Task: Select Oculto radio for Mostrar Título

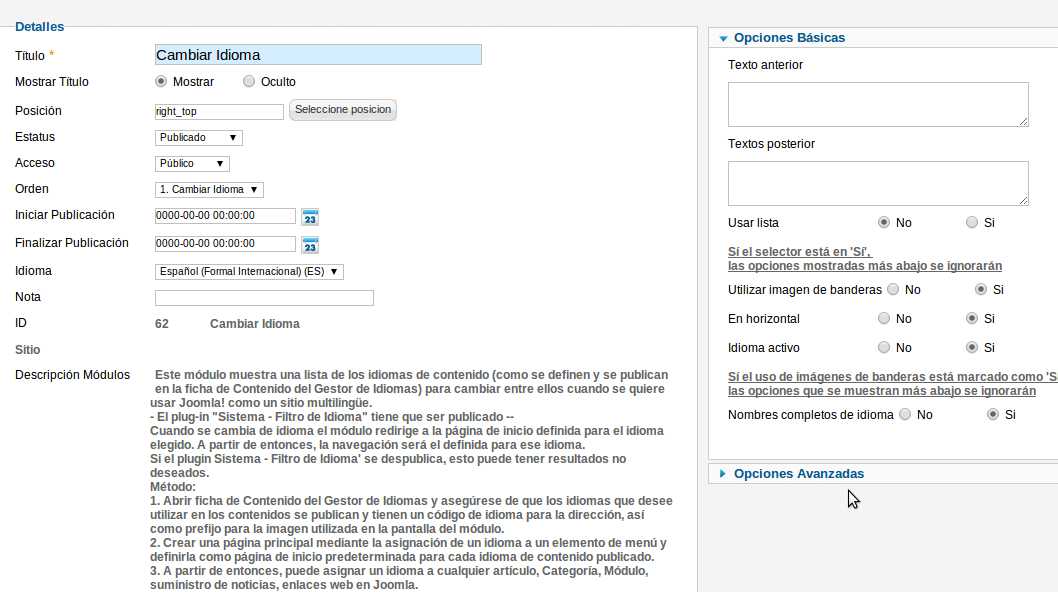Action: click(x=249, y=81)
